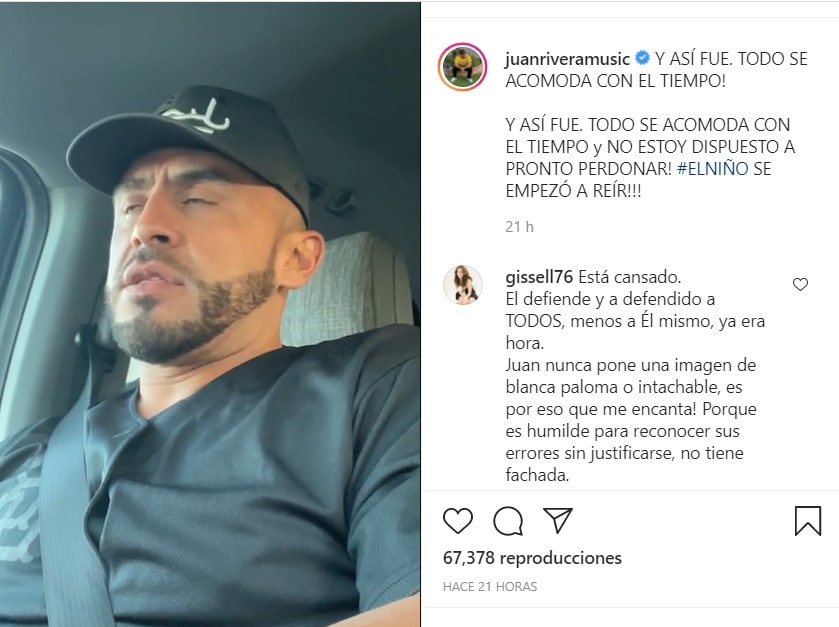Screen dimensions: 839x627
Task: Click the caption paragraph mentioning 'PRONTO PERDONAR!'
Action: click(650, 158)
